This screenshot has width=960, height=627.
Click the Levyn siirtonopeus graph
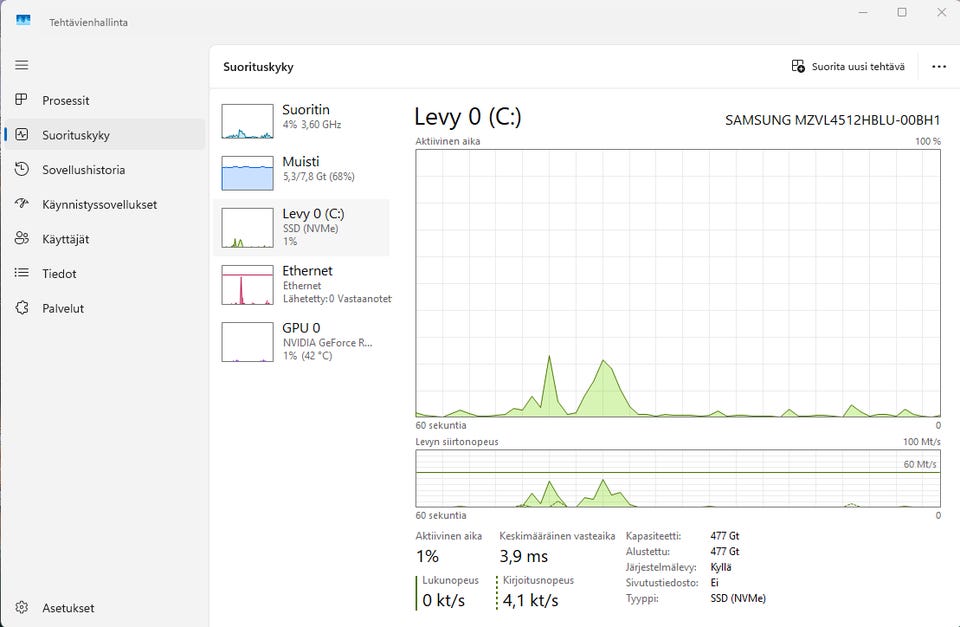click(678, 479)
